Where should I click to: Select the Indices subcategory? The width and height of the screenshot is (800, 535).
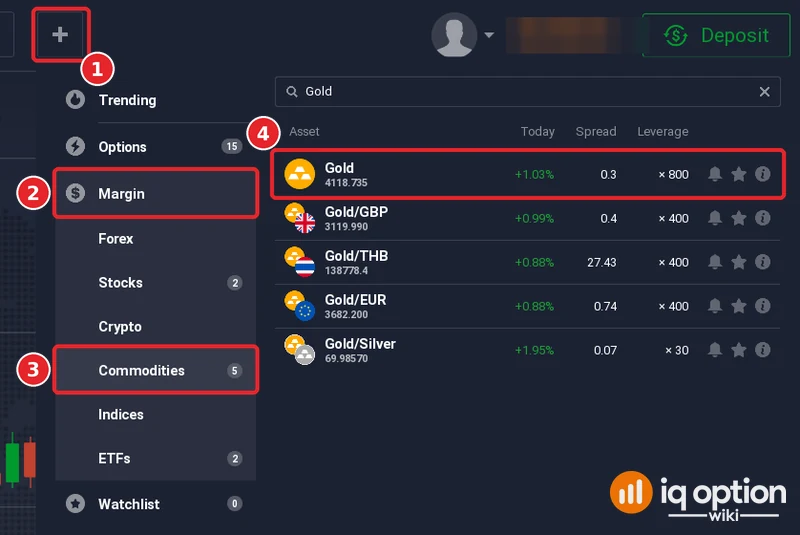click(156, 414)
